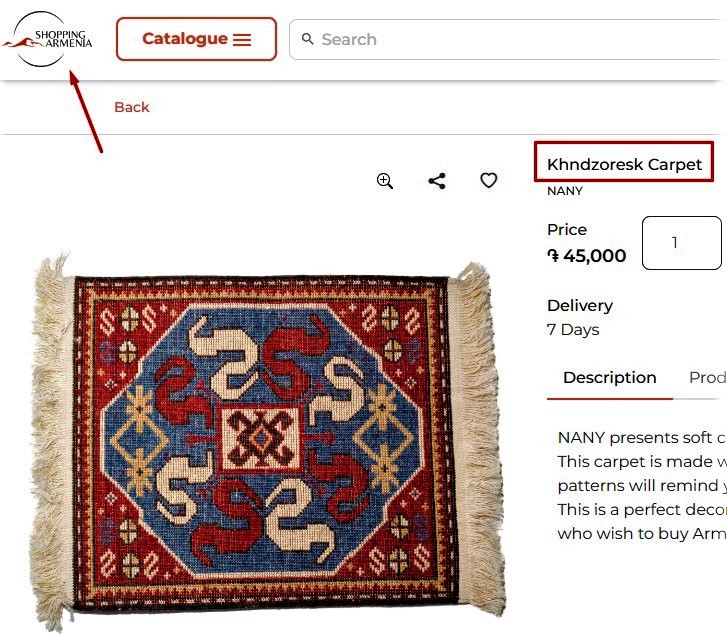Click the 7 Days delivery time
Image resolution: width=727 pixels, height=636 pixels.
coord(573,330)
